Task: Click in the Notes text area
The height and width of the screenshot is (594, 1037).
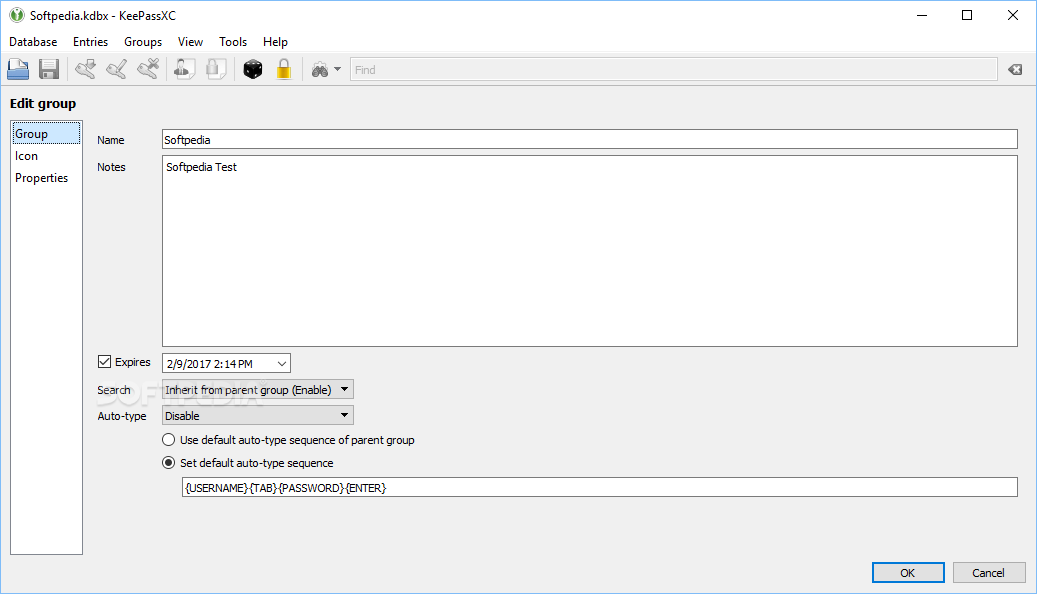Action: point(590,251)
